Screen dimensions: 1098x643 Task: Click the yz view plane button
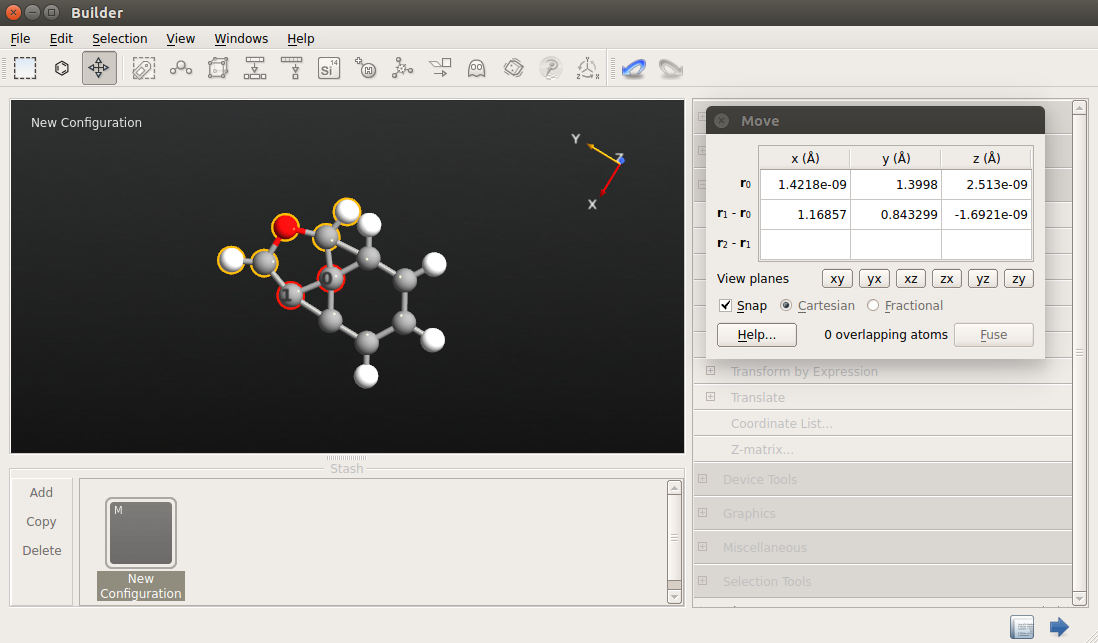982,279
